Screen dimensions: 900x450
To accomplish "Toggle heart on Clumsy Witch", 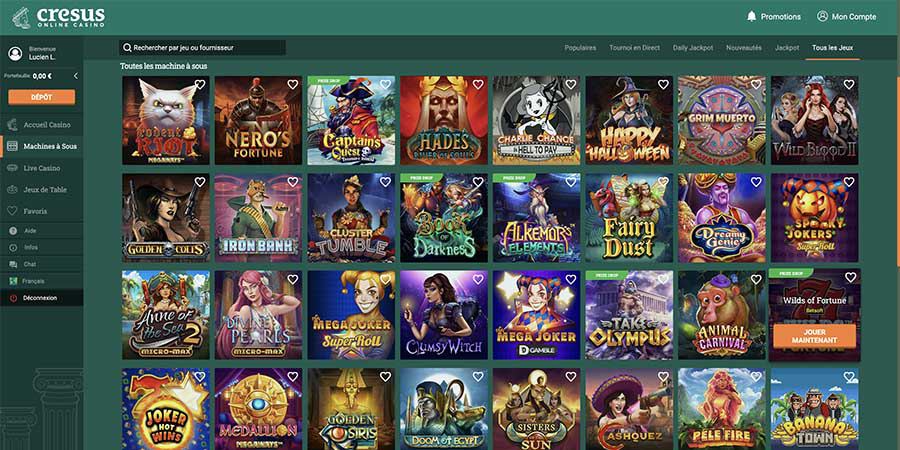I will pos(478,279).
